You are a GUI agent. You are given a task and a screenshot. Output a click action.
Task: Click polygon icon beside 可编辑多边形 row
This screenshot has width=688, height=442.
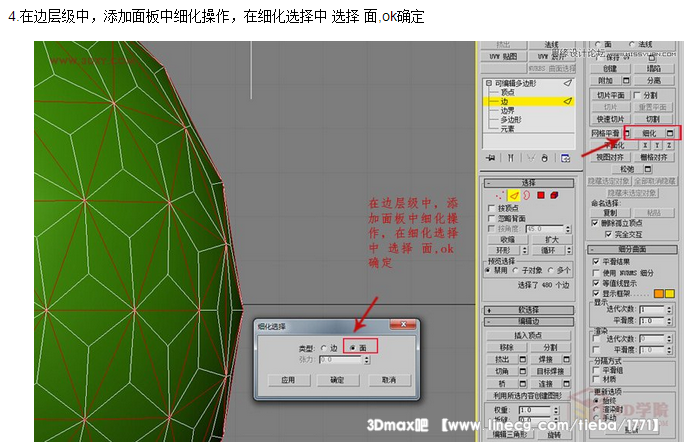[568, 83]
